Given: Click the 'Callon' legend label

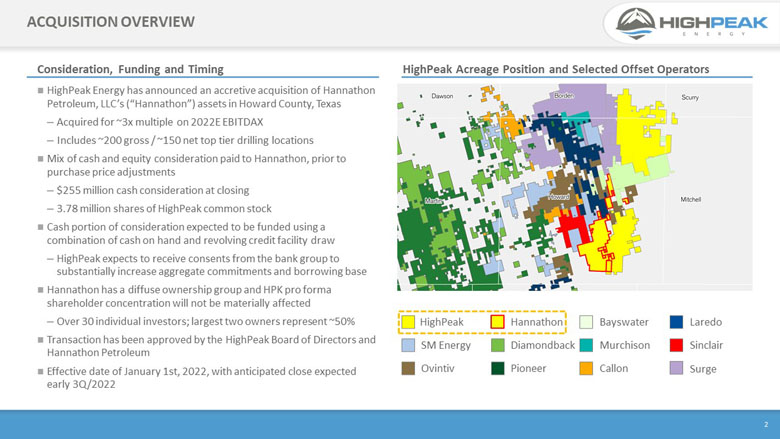Looking at the screenshot, I should pos(613,368).
